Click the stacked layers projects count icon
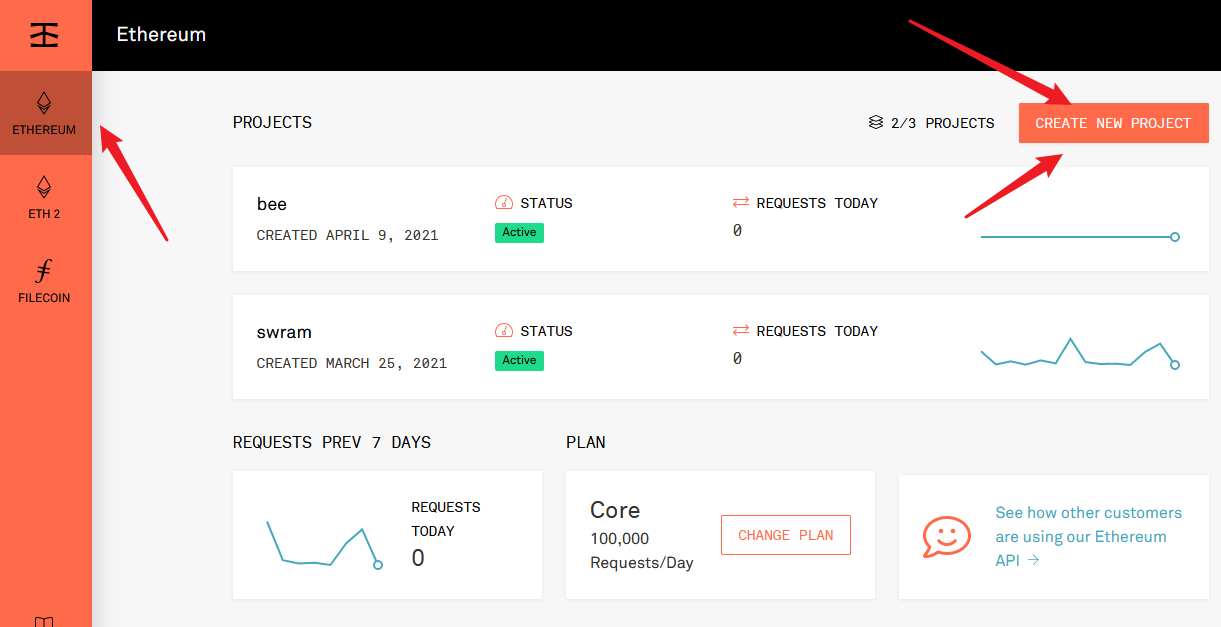 click(x=876, y=123)
